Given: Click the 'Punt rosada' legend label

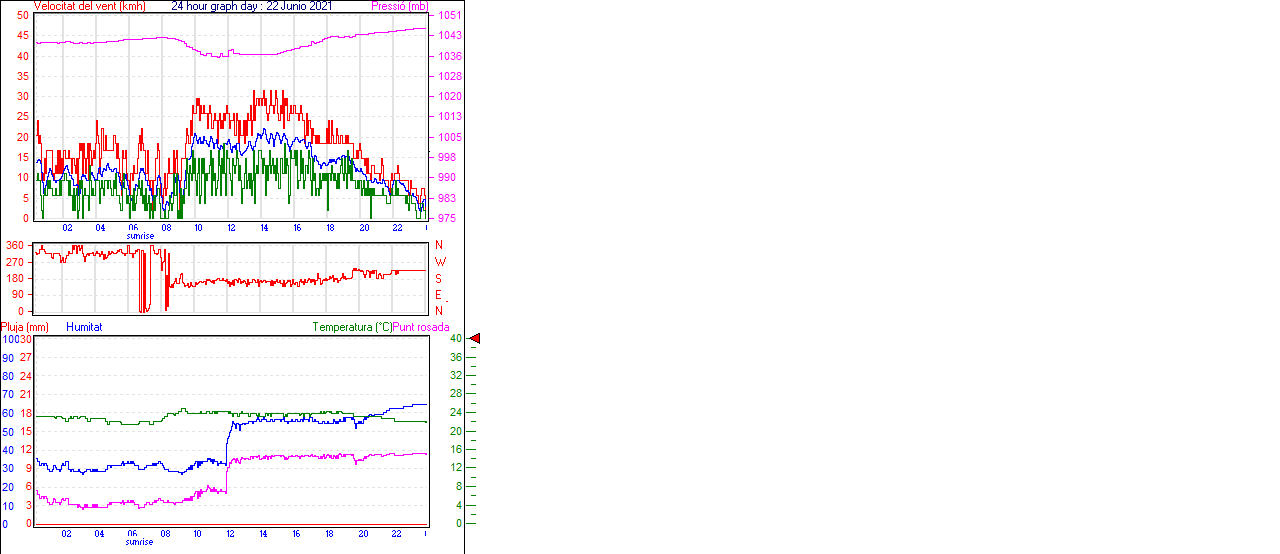Looking at the screenshot, I should [421, 327].
